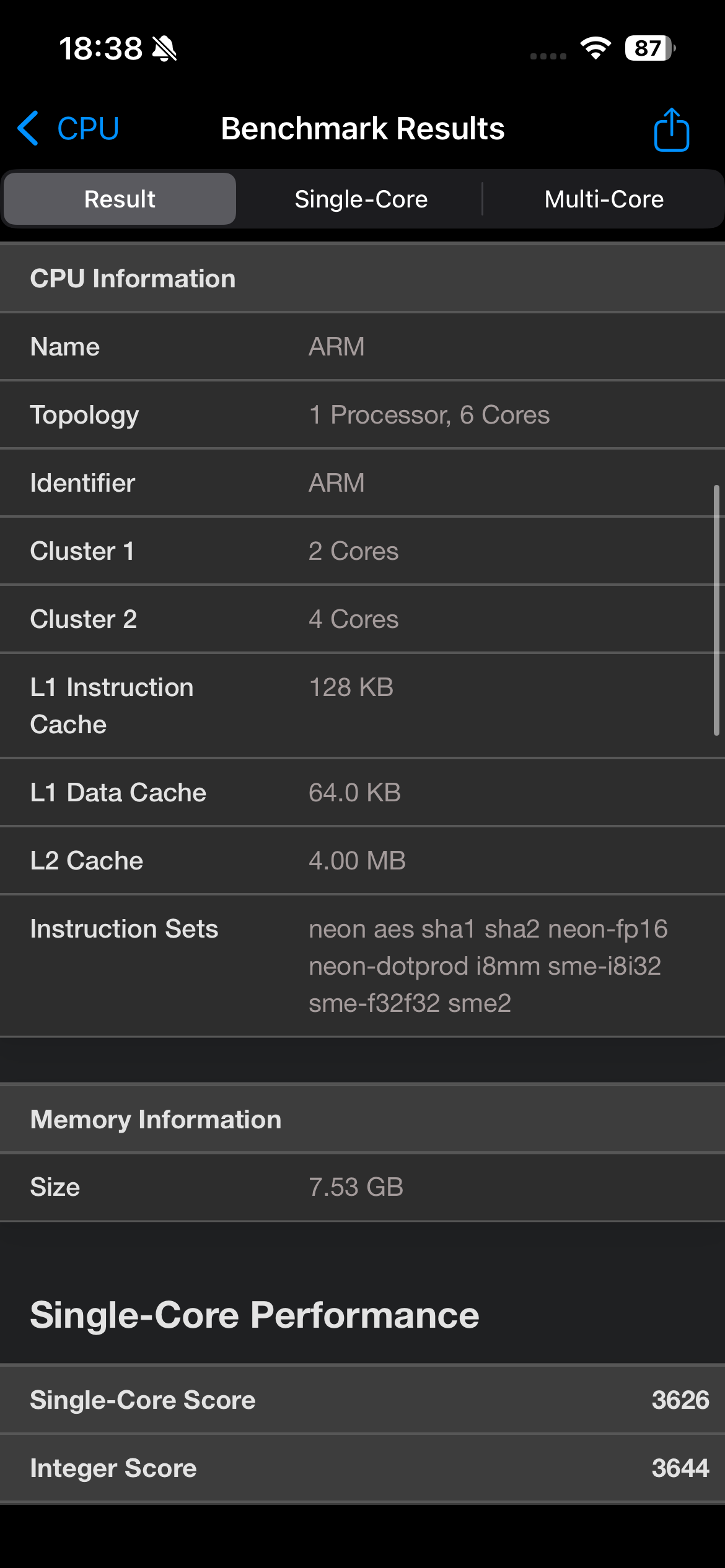Image resolution: width=725 pixels, height=1568 pixels.
Task: Switch to the Multi-Core tab
Action: click(604, 199)
